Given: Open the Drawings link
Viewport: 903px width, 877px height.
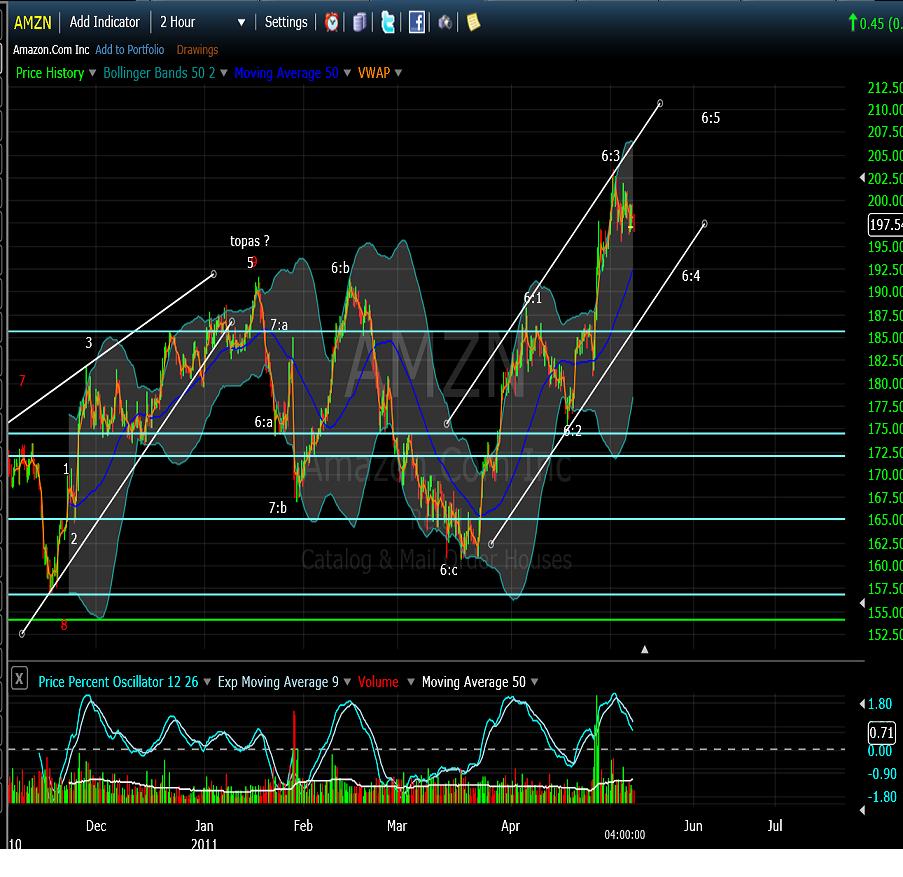Looking at the screenshot, I should coord(197,50).
